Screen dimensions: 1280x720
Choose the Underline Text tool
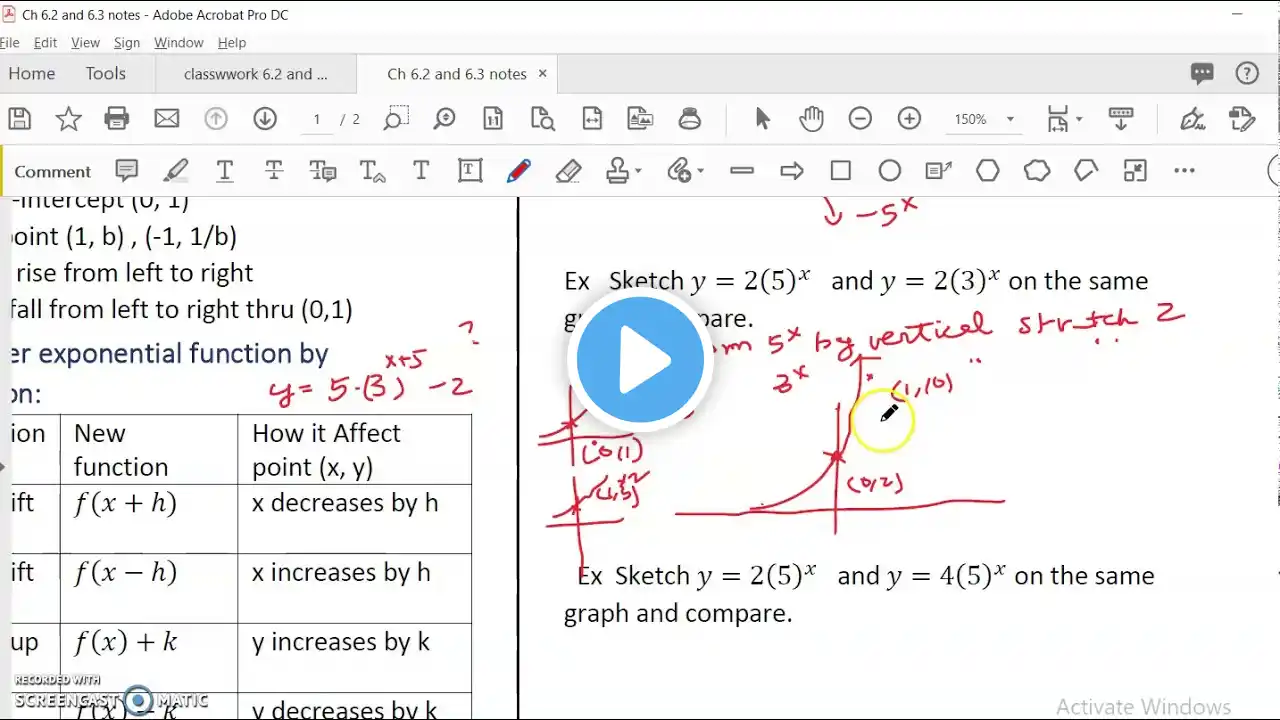pos(225,171)
